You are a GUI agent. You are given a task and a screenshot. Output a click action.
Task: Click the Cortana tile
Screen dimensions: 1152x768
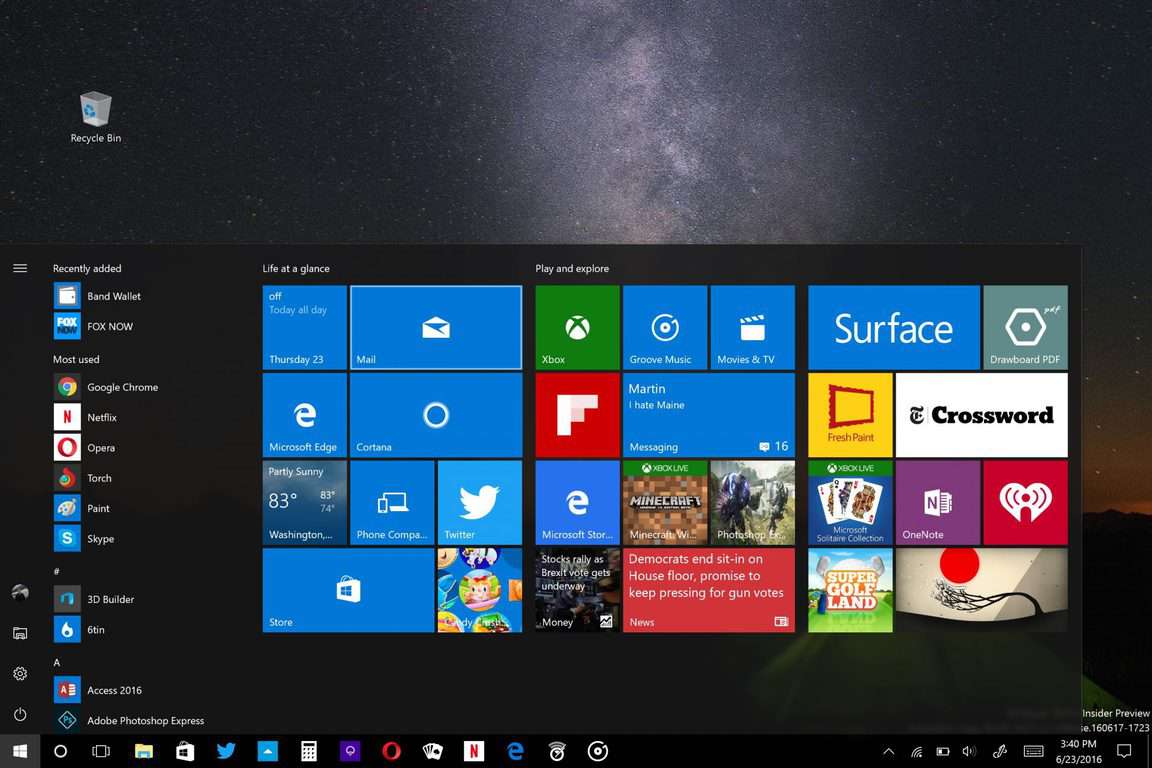pos(435,415)
